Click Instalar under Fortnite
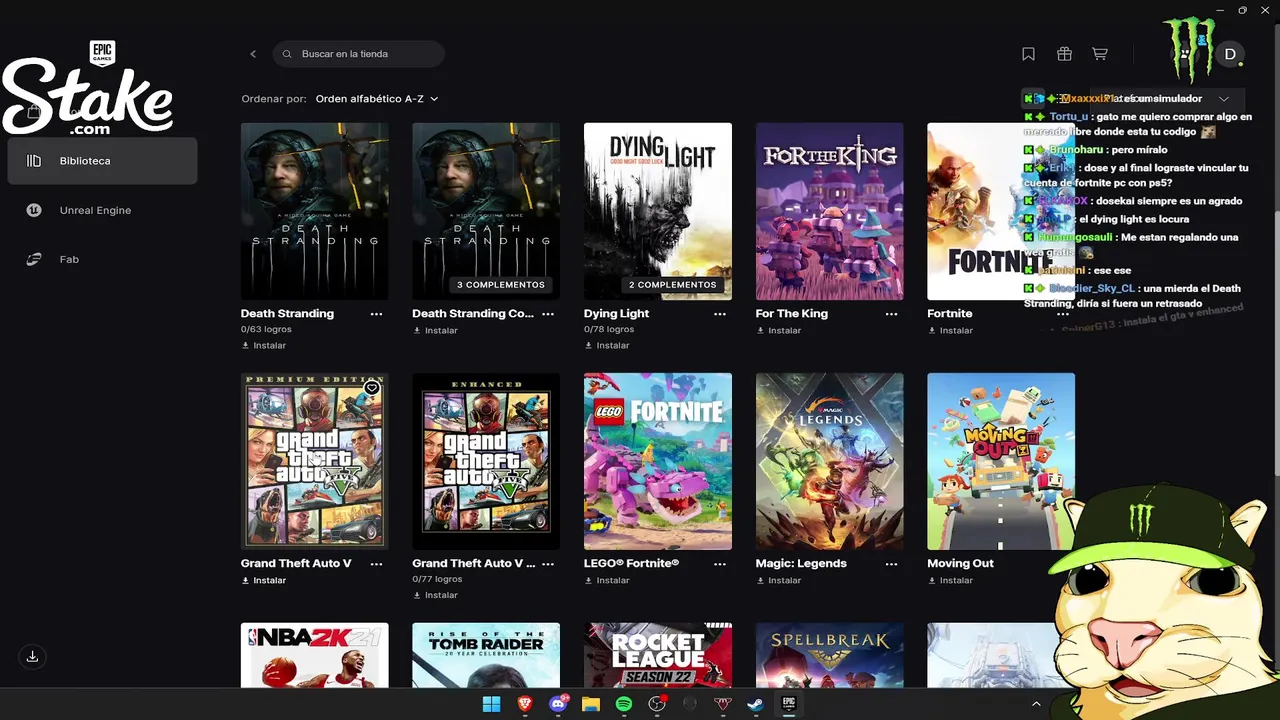The height and width of the screenshot is (720, 1280). [950, 330]
